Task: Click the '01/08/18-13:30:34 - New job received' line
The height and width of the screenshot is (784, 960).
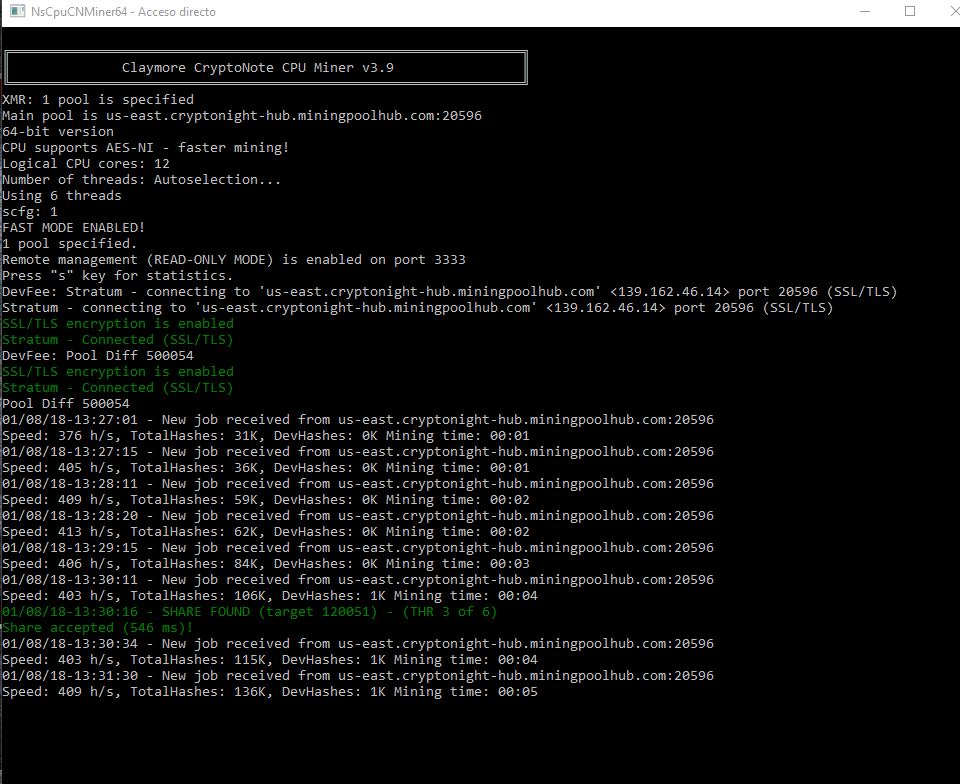Action: click(358, 644)
